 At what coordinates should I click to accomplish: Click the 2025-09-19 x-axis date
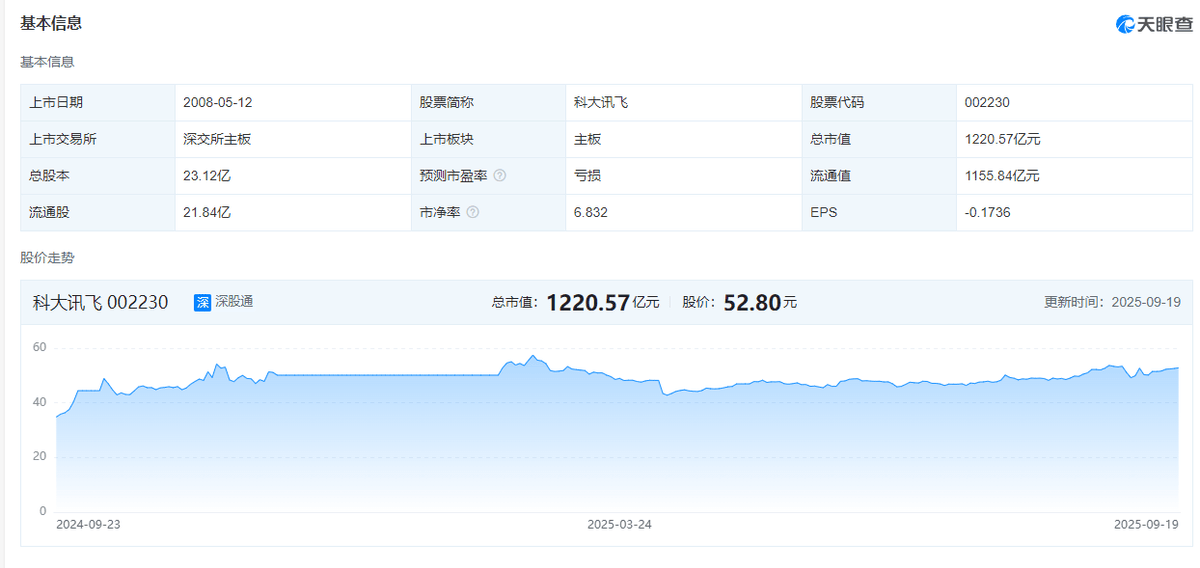[1148, 524]
